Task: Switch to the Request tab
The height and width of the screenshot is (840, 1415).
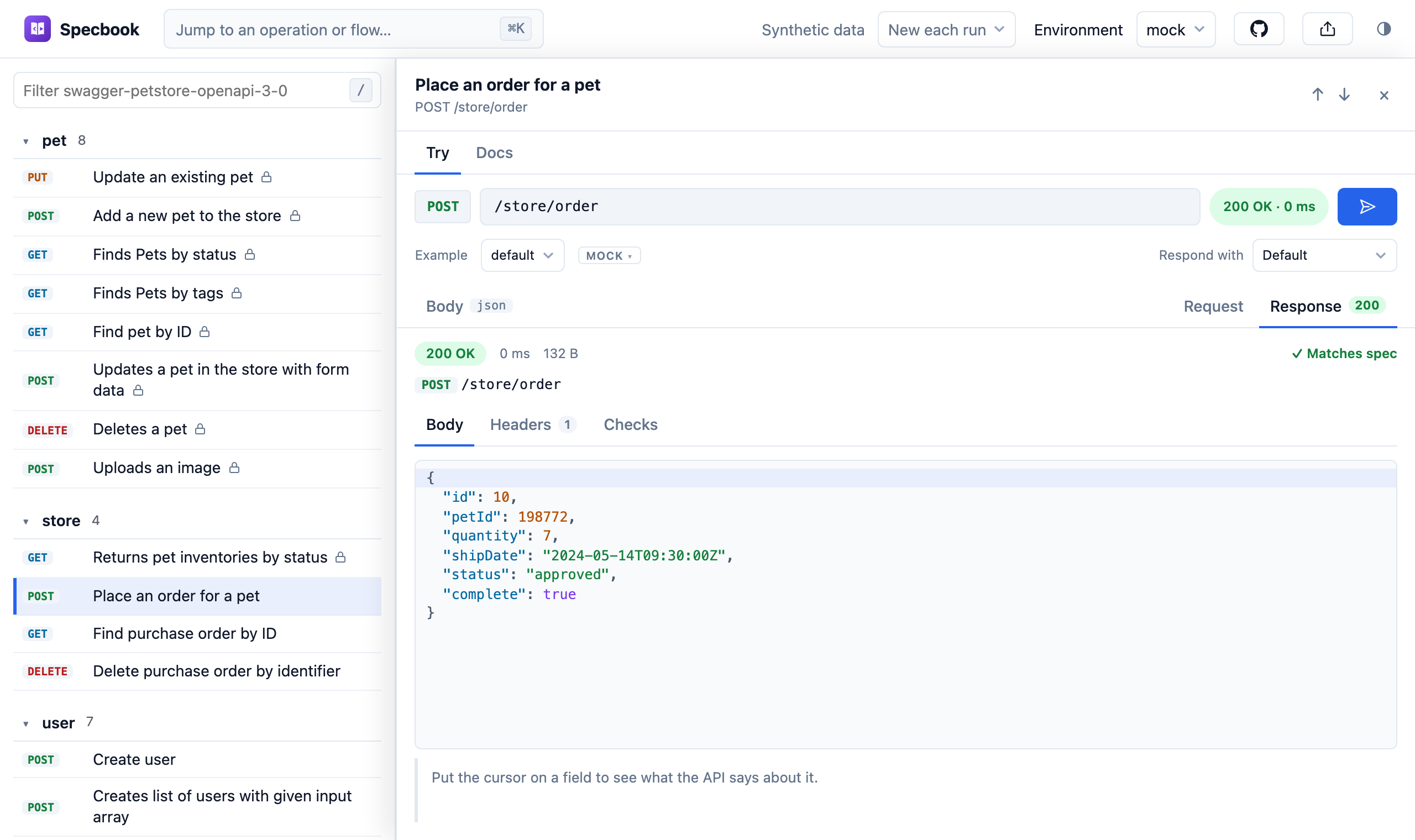Action: pos(1212,306)
